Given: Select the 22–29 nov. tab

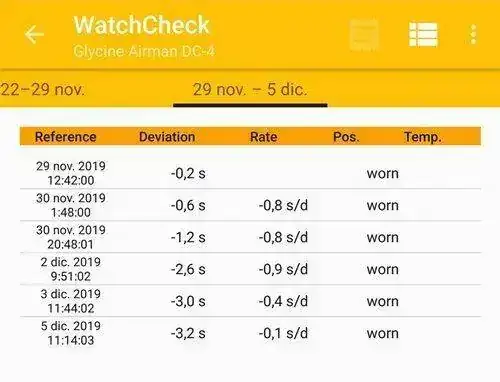Looking at the screenshot, I should point(42,90).
